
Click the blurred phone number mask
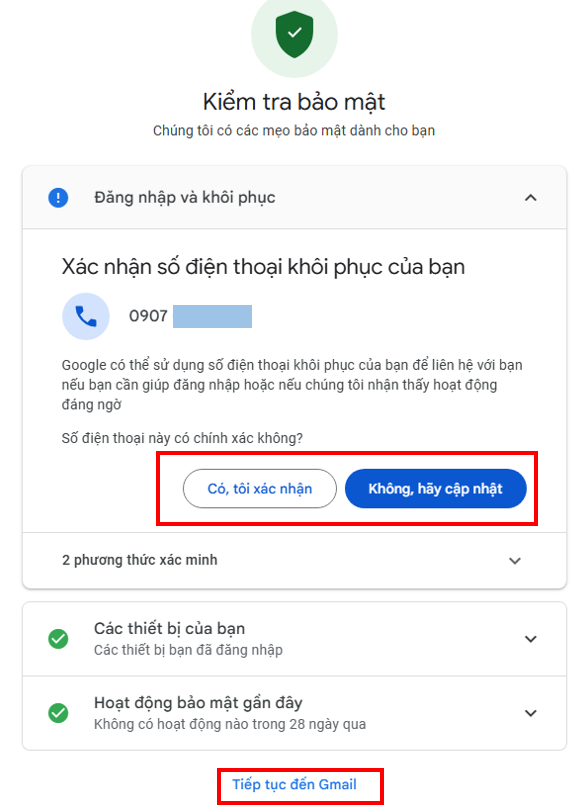pos(212,316)
